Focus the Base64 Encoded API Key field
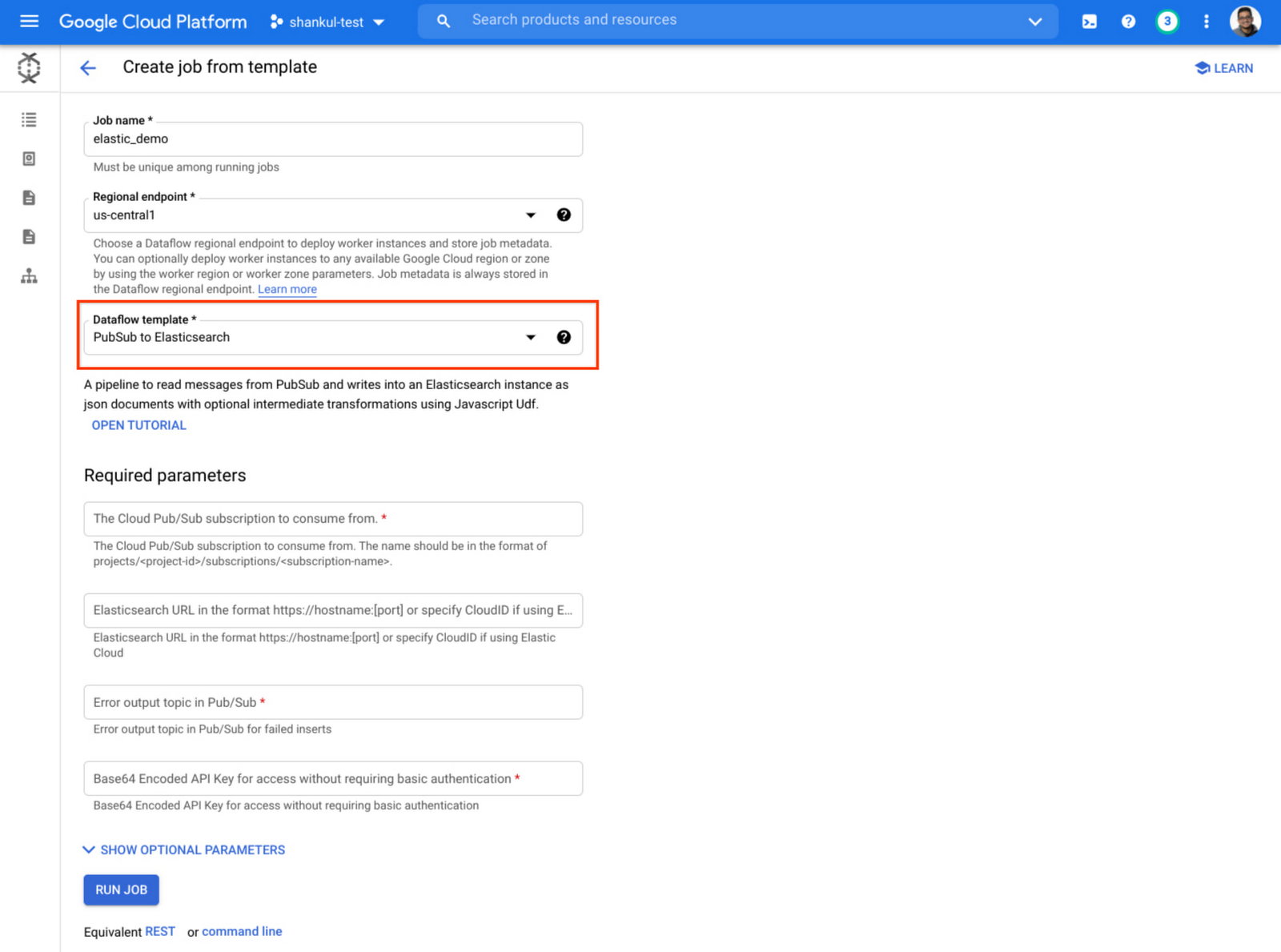The height and width of the screenshot is (952, 1281). [x=333, y=778]
